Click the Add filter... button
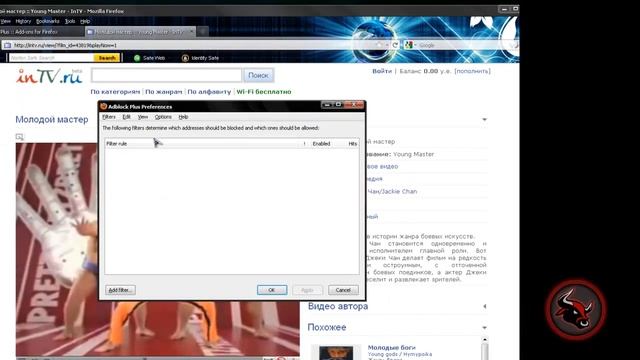 click(120, 290)
